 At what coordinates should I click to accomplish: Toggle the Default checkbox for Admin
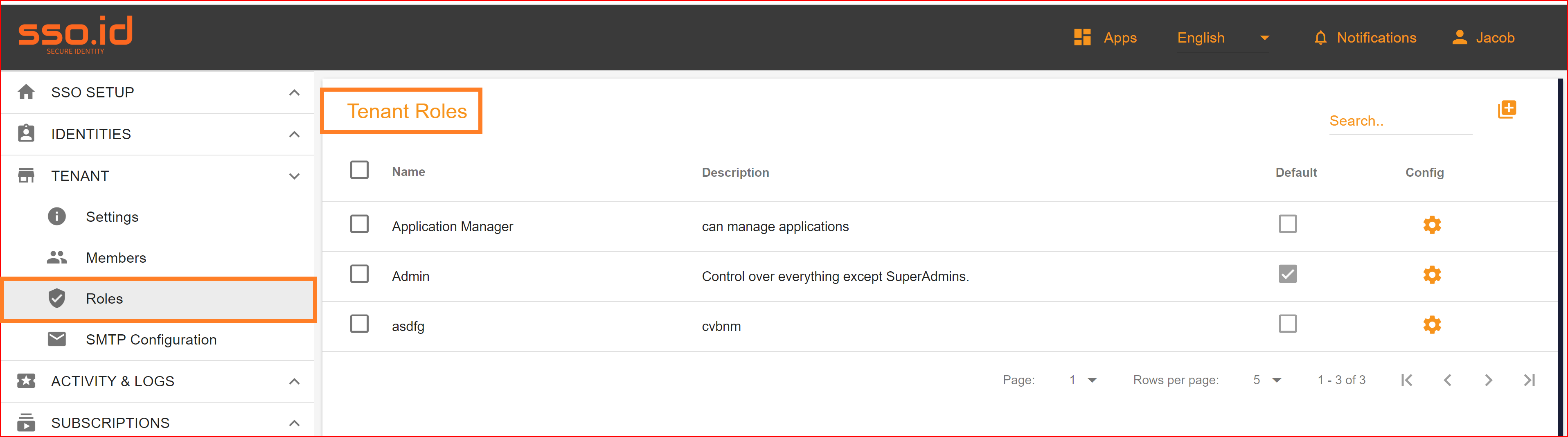pyautogui.click(x=1287, y=274)
